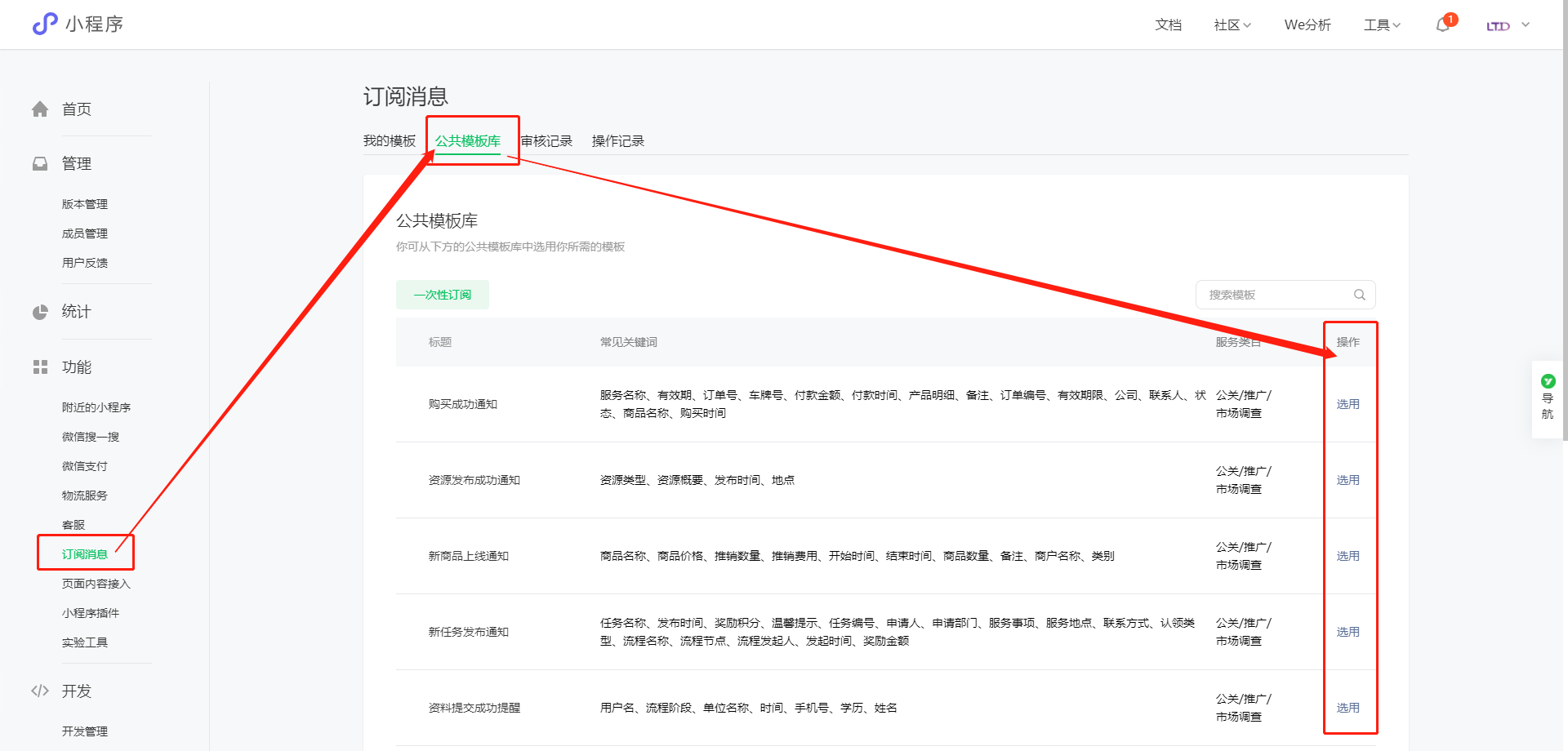
Task: Click the green navigation checkmark icon
Action: [1548, 381]
